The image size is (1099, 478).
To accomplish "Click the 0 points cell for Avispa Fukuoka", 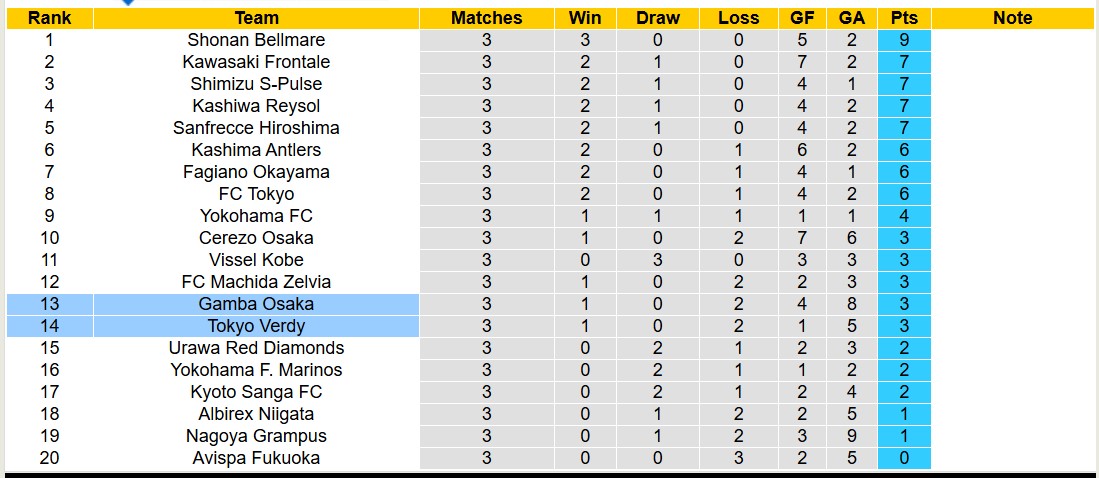I will 904,458.
